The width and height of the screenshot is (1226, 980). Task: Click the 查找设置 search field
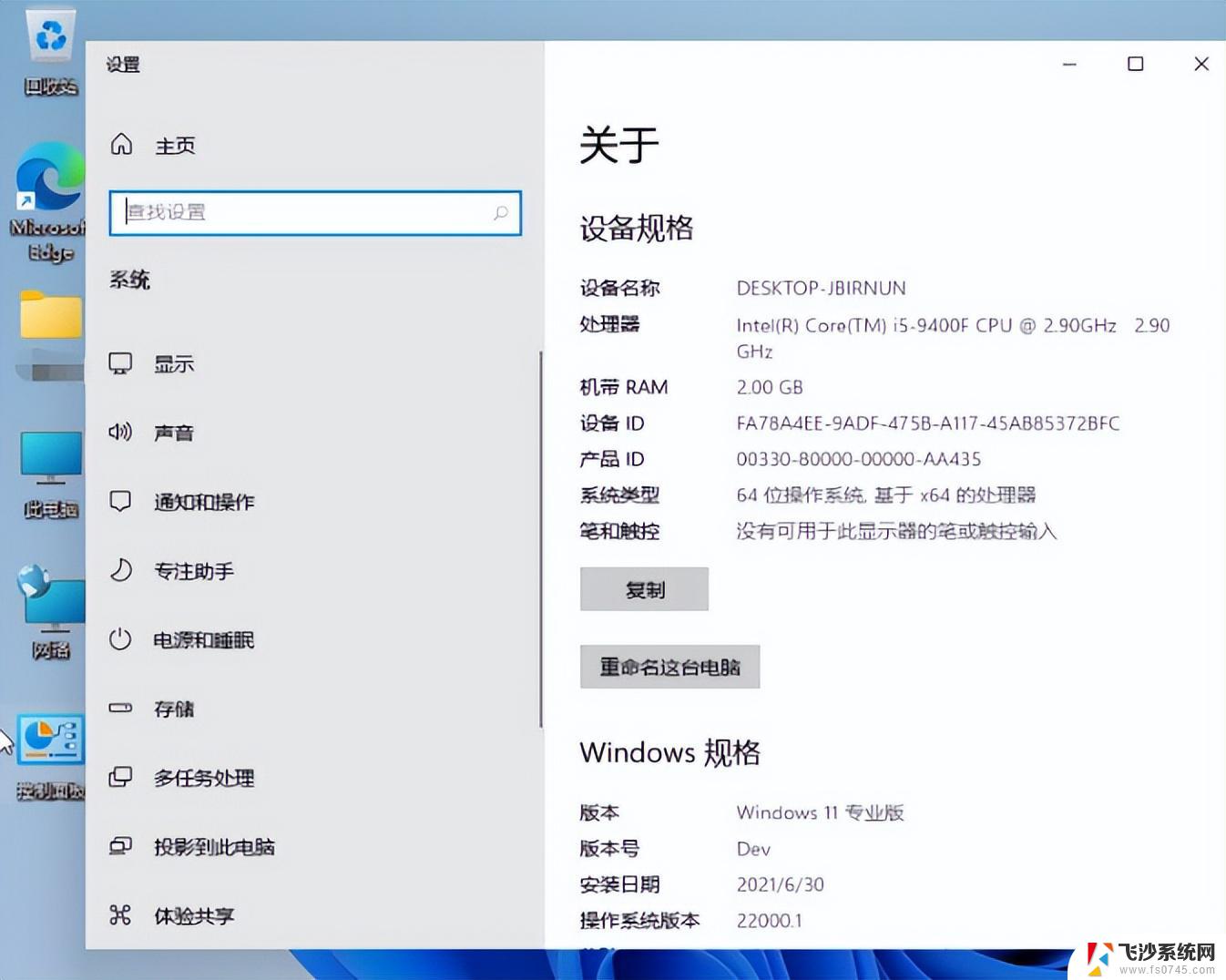[315, 213]
